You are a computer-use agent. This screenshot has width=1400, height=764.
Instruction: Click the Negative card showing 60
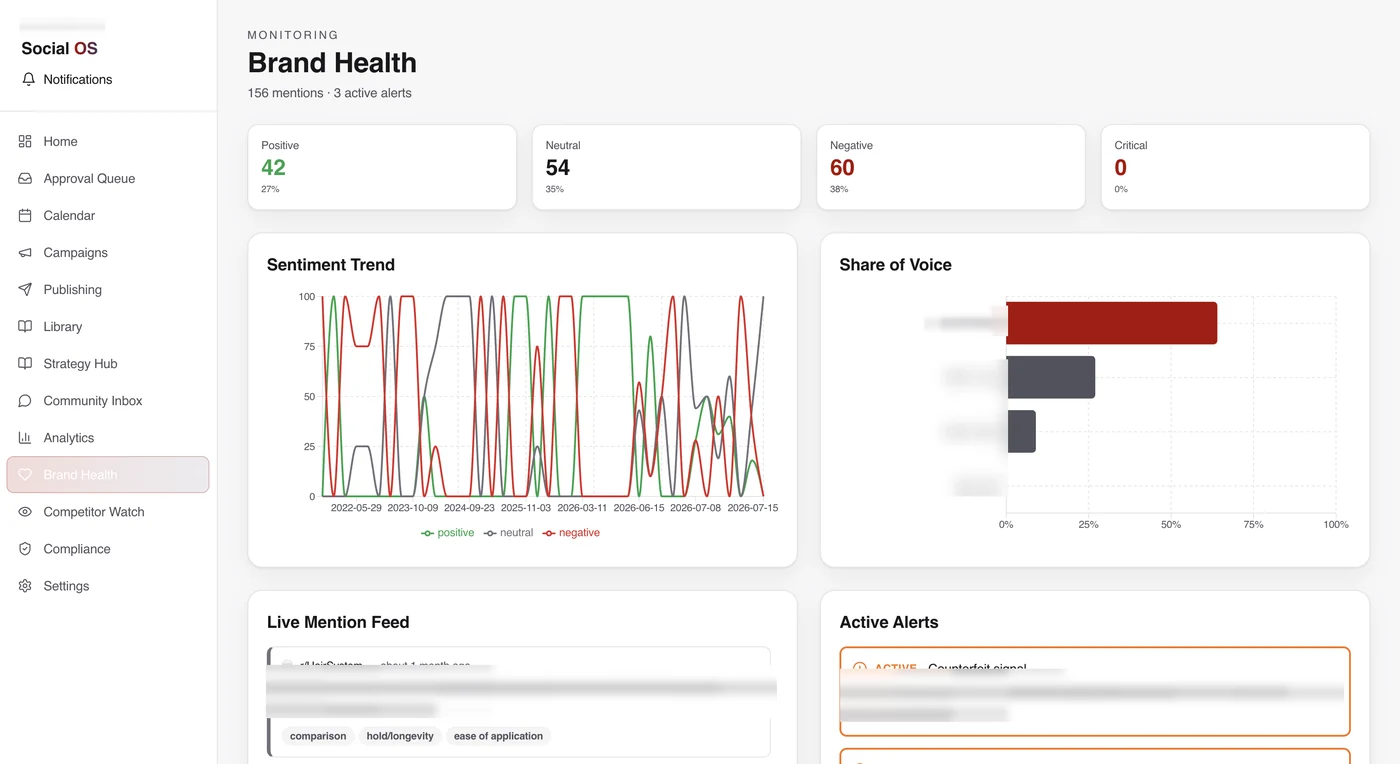(x=951, y=167)
